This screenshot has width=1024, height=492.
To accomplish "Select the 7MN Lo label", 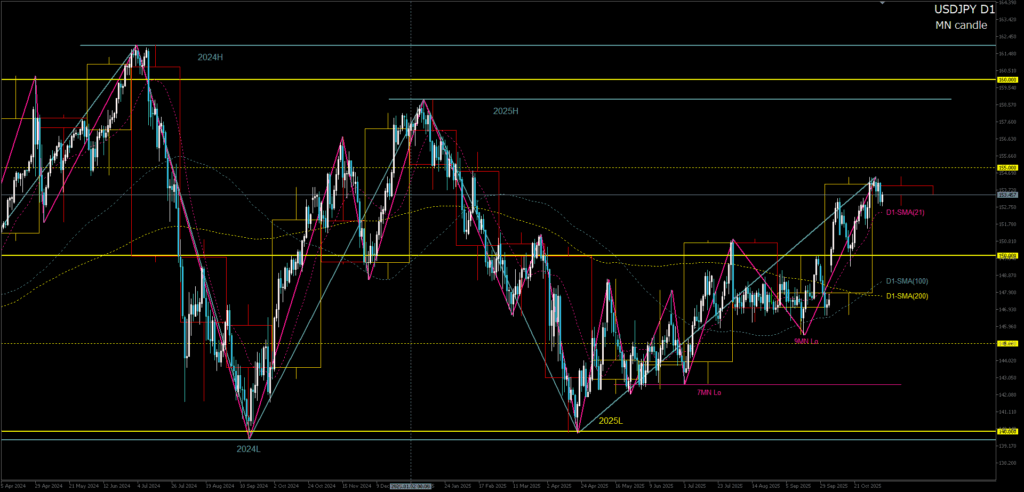I will [x=710, y=393].
